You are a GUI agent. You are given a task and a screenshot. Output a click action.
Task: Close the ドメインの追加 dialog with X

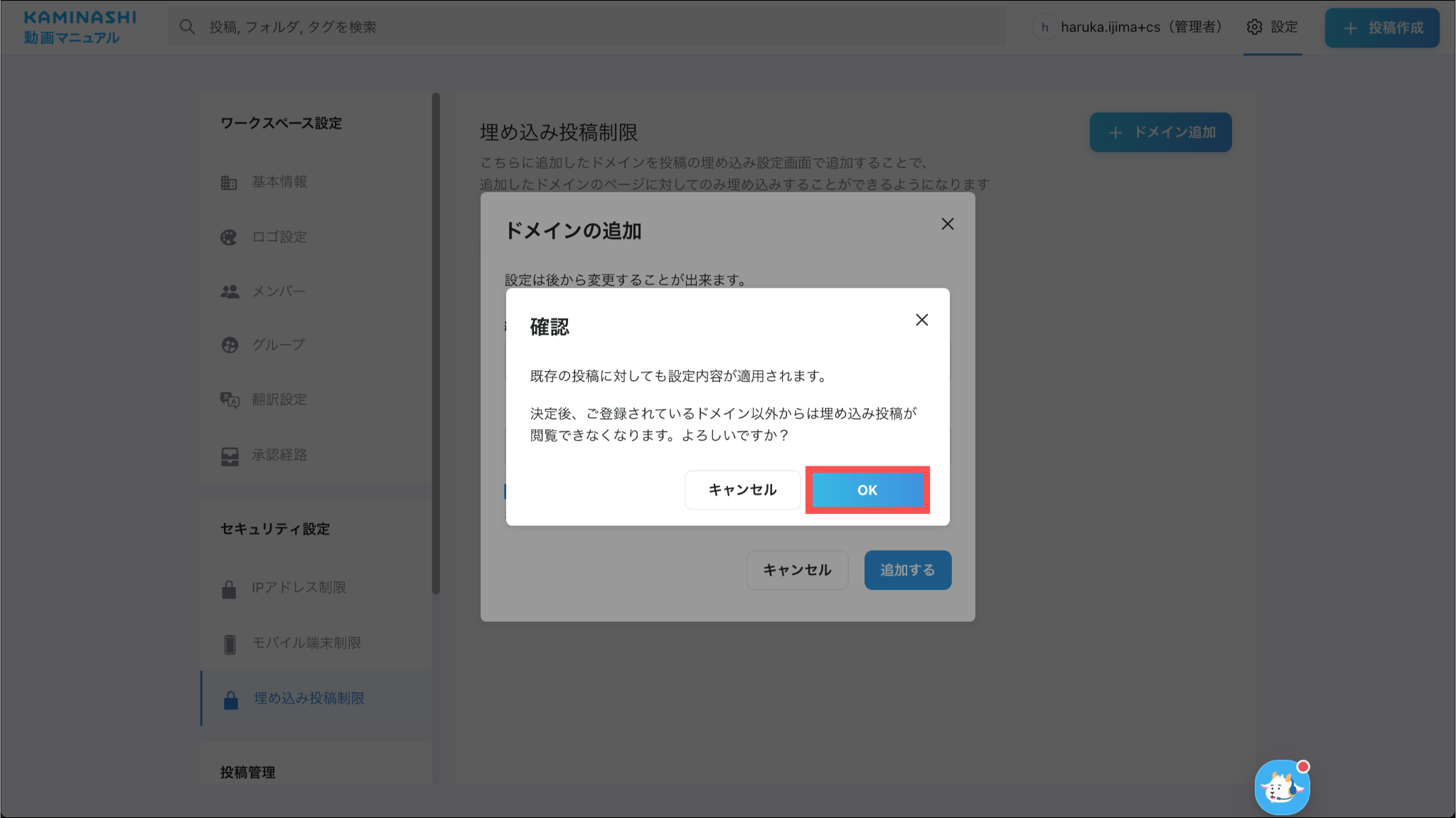(947, 224)
